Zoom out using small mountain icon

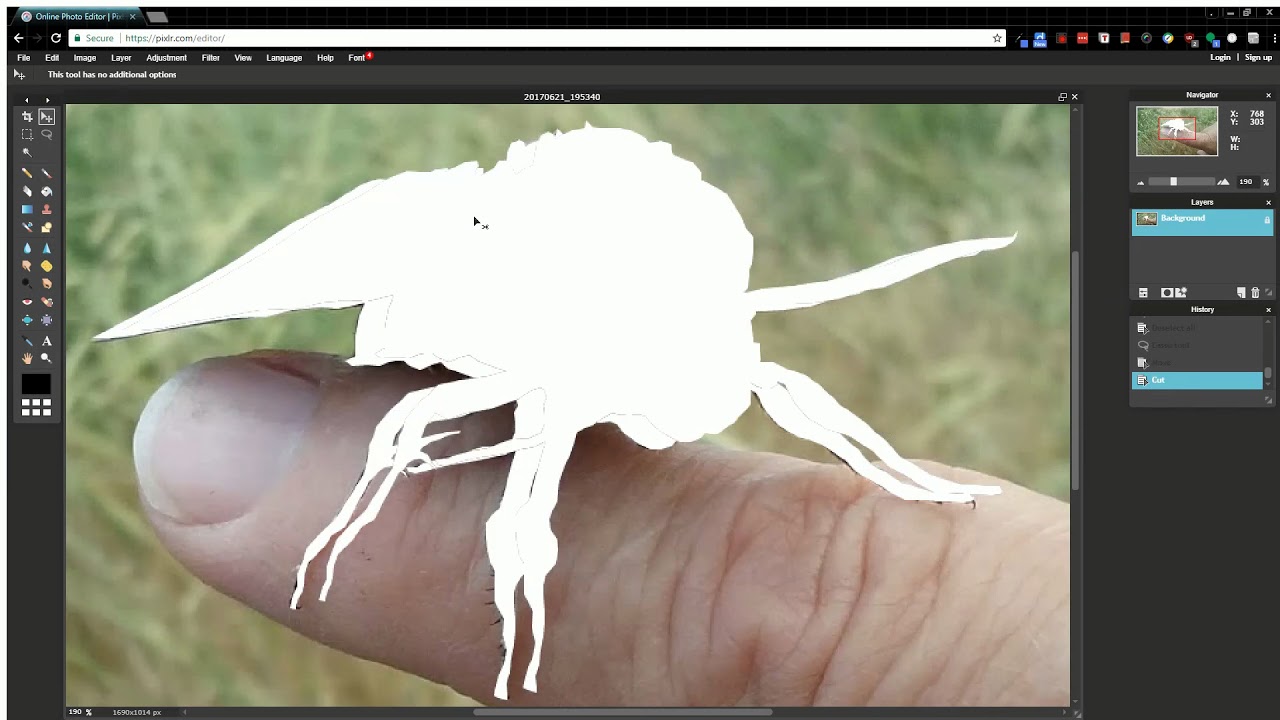(x=1140, y=183)
